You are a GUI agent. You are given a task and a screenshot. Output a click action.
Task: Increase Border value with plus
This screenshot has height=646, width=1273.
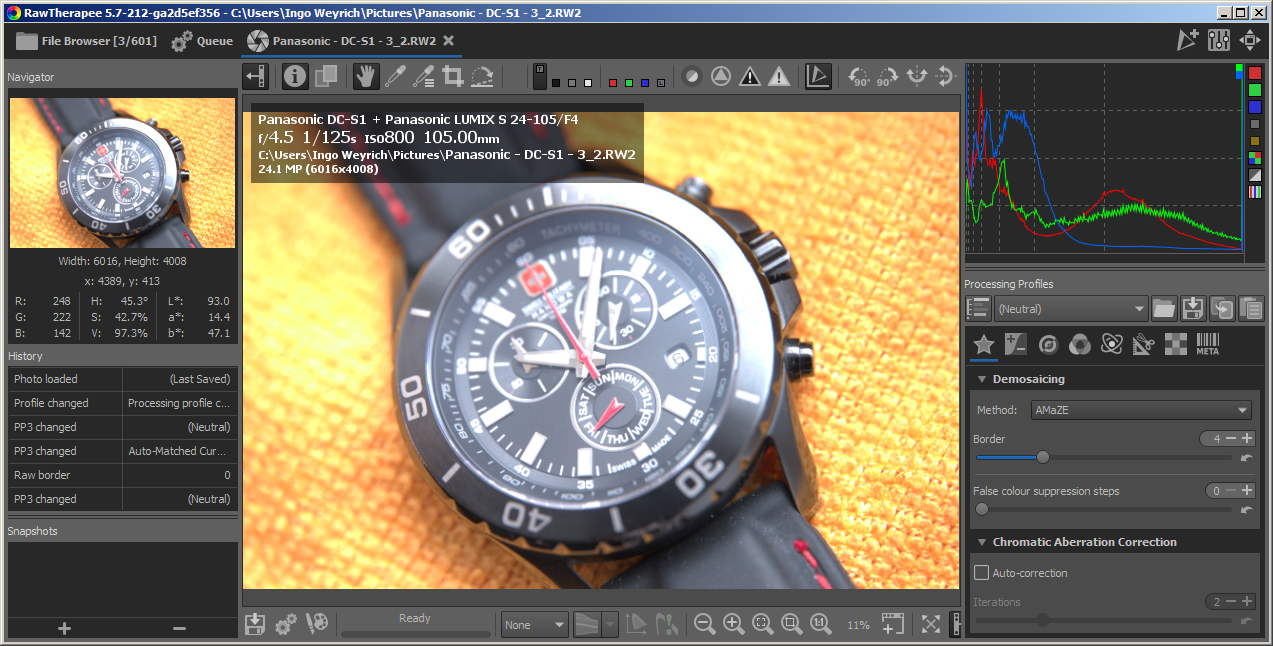1247,439
